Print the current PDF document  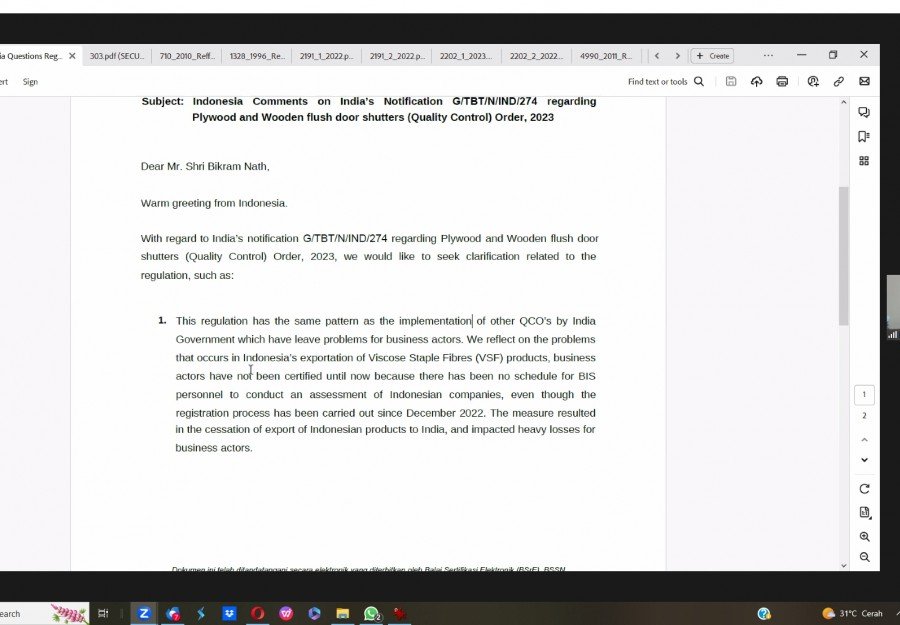point(782,81)
